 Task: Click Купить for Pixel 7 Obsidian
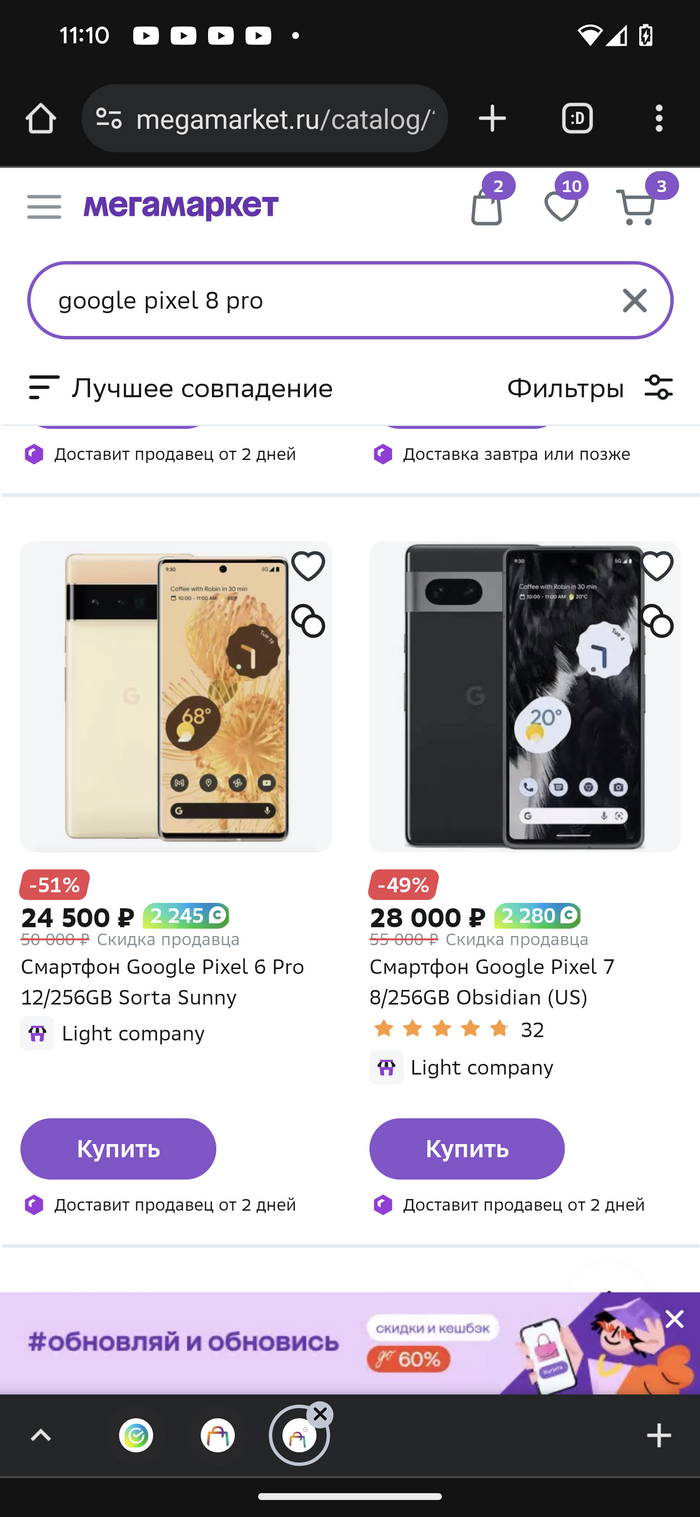[x=467, y=1149]
